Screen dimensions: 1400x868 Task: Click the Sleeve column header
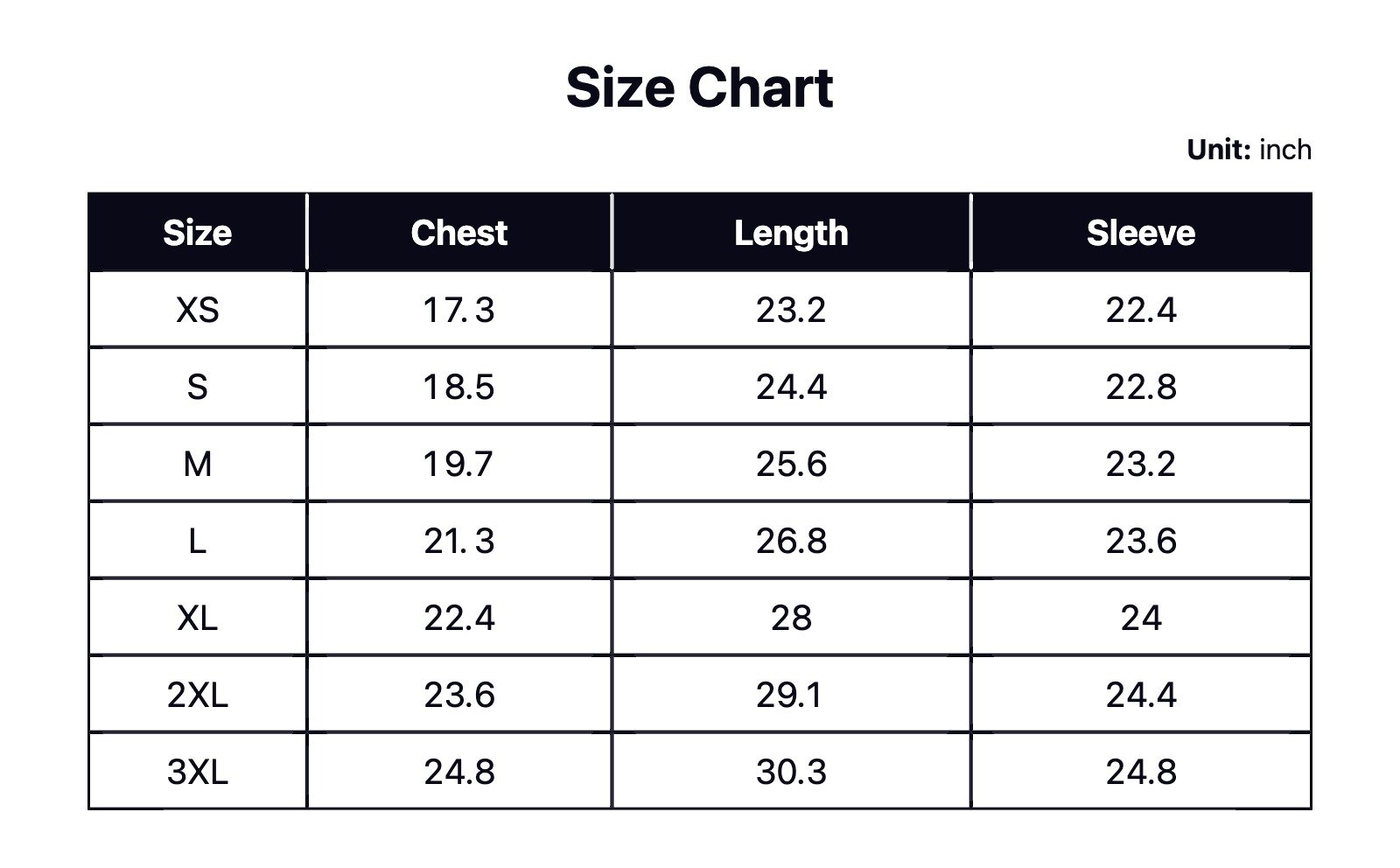[1140, 233]
